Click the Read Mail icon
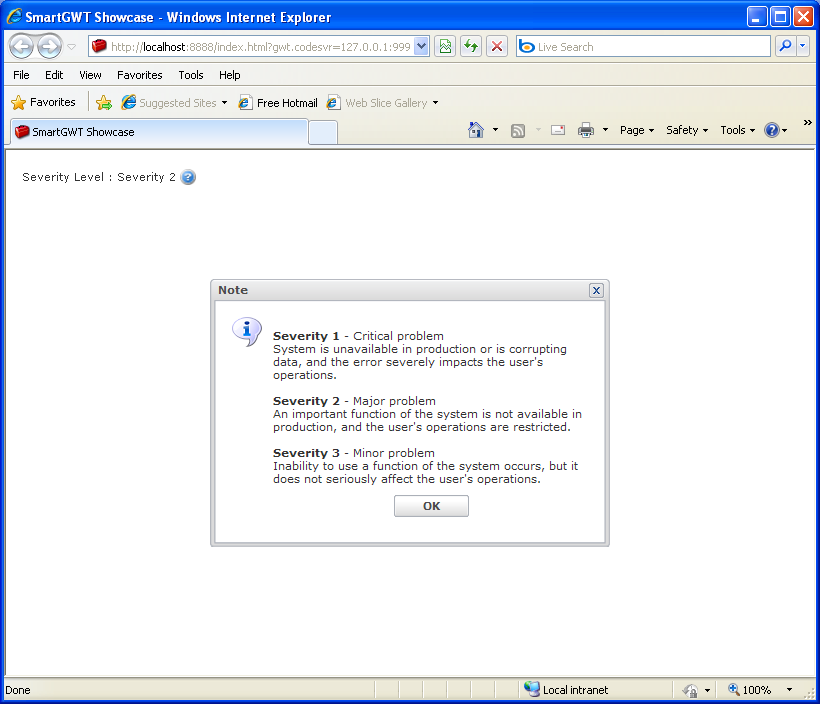This screenshot has width=820, height=704. [558, 130]
